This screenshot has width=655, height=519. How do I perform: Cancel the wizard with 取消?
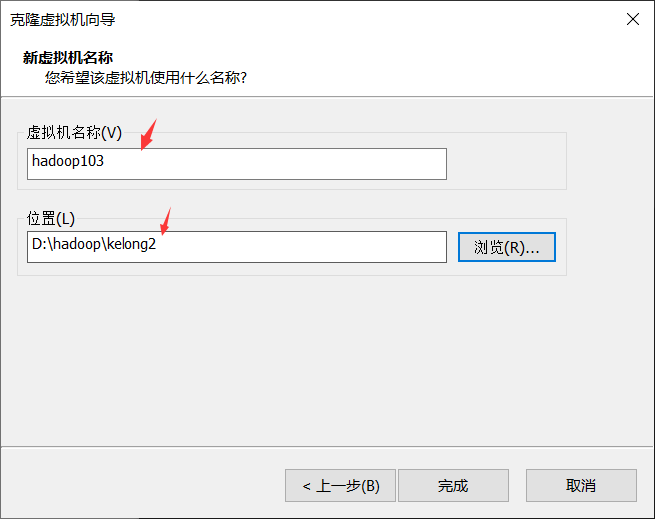(x=581, y=486)
